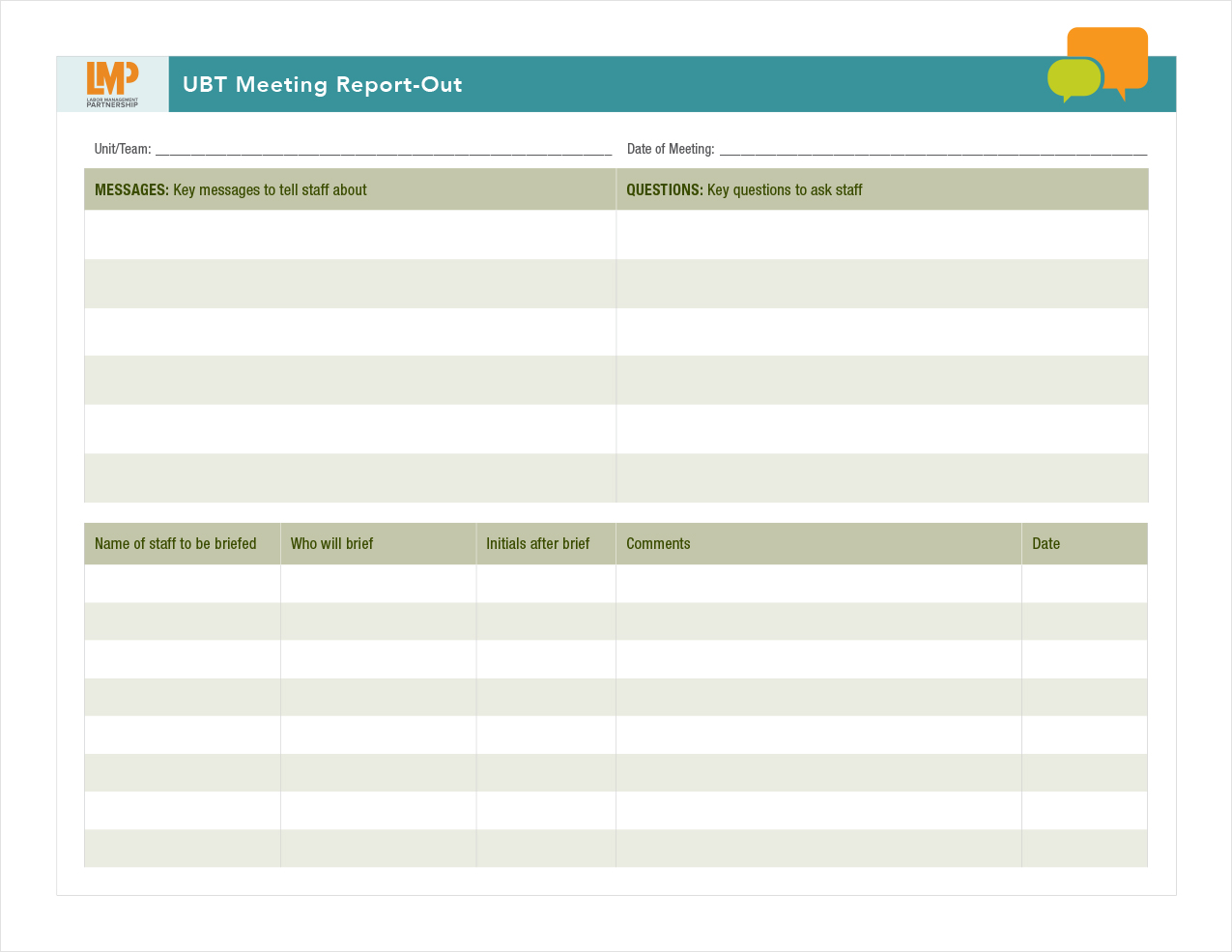Viewport: 1232px width, 952px height.
Task: Click the Date column header in lower table
Action: 1046,544
